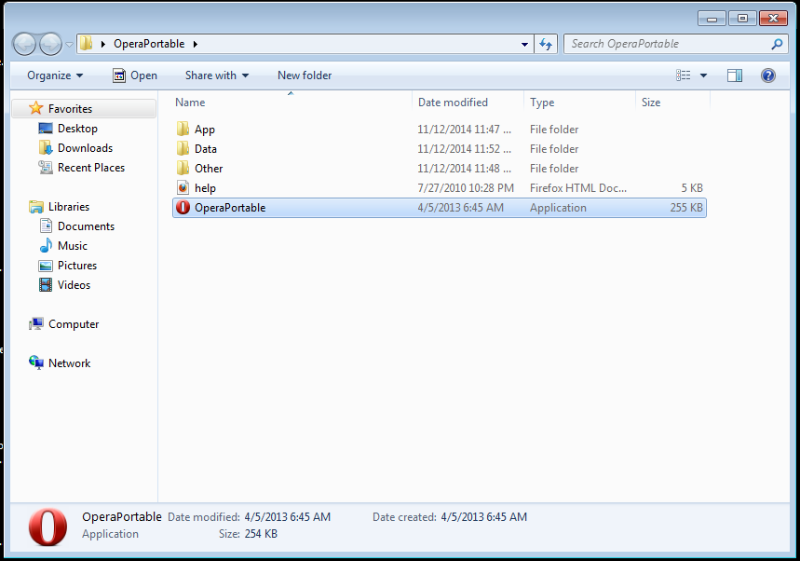The height and width of the screenshot is (561, 800).
Task: Click the 7/27/2010 10:28 PM date cell
Action: [x=465, y=188]
